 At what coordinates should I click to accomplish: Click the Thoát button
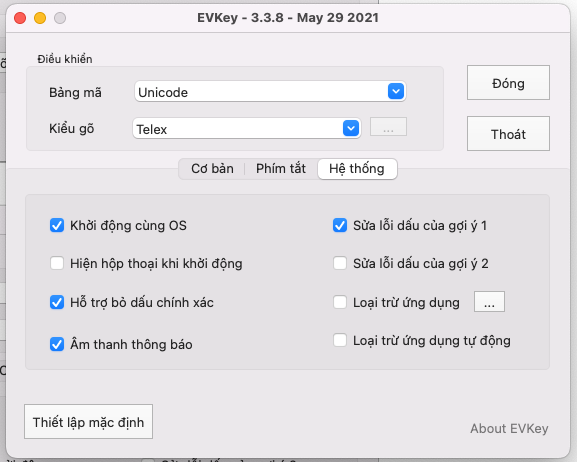point(508,134)
